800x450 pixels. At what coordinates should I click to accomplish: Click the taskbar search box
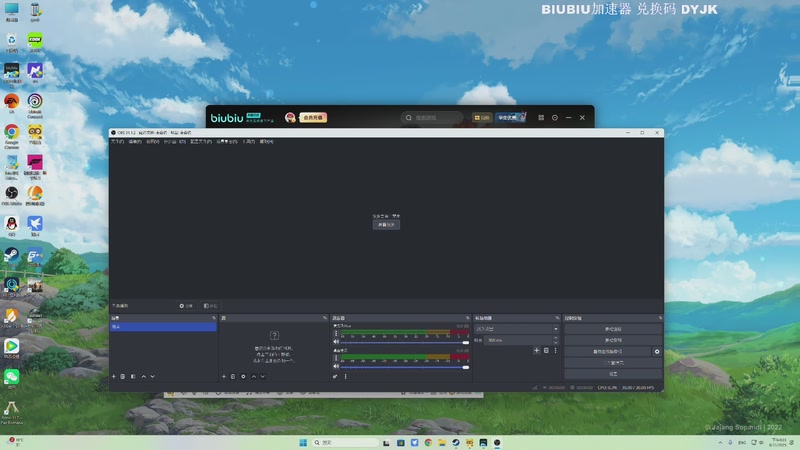coord(345,443)
